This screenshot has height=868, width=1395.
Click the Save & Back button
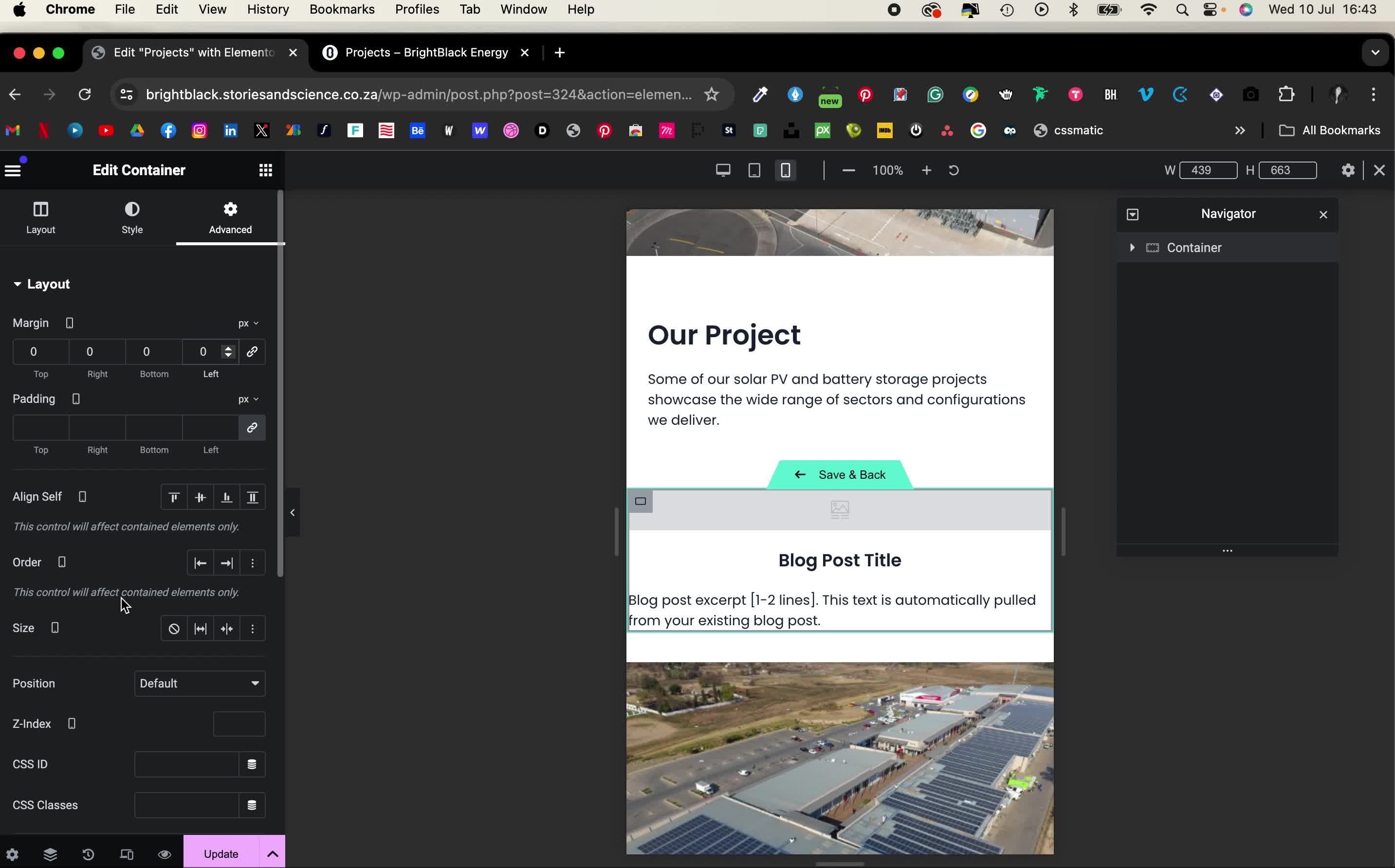pos(840,475)
